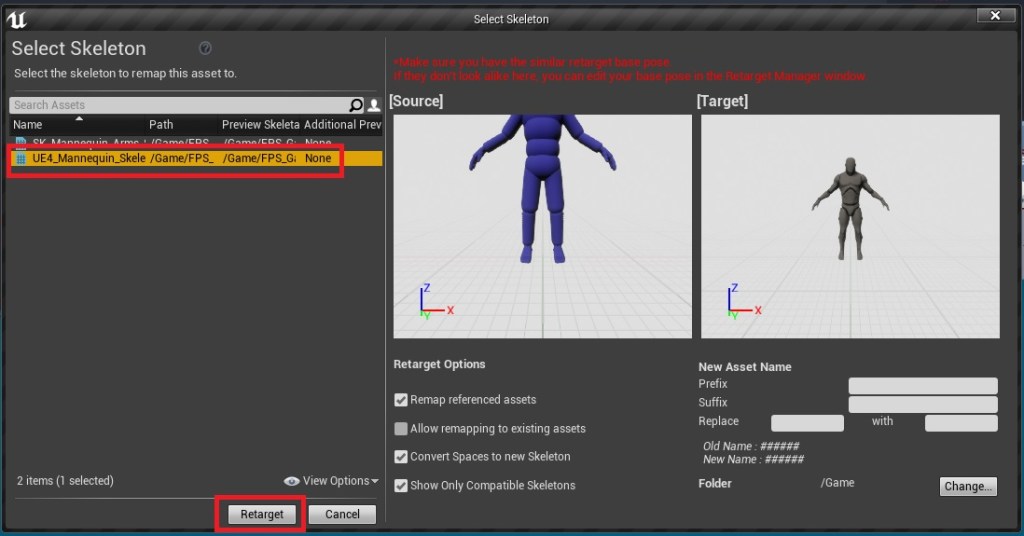Uncheck Show Only Compatible Skeletons
Viewport: 1024px width, 536px height.
click(401, 486)
